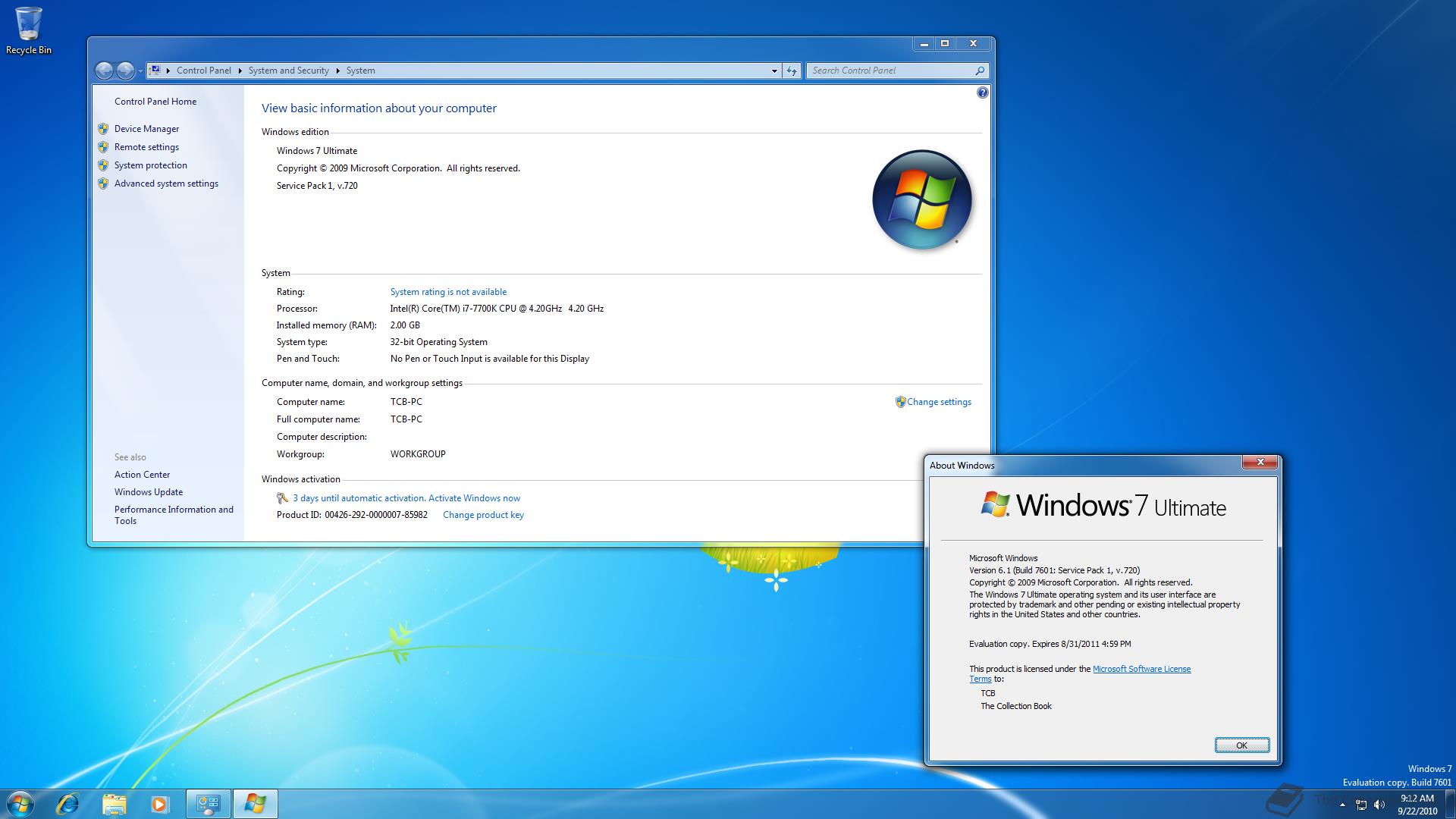The width and height of the screenshot is (1456, 819).
Task: Open Action Center under See also
Action: click(x=142, y=475)
